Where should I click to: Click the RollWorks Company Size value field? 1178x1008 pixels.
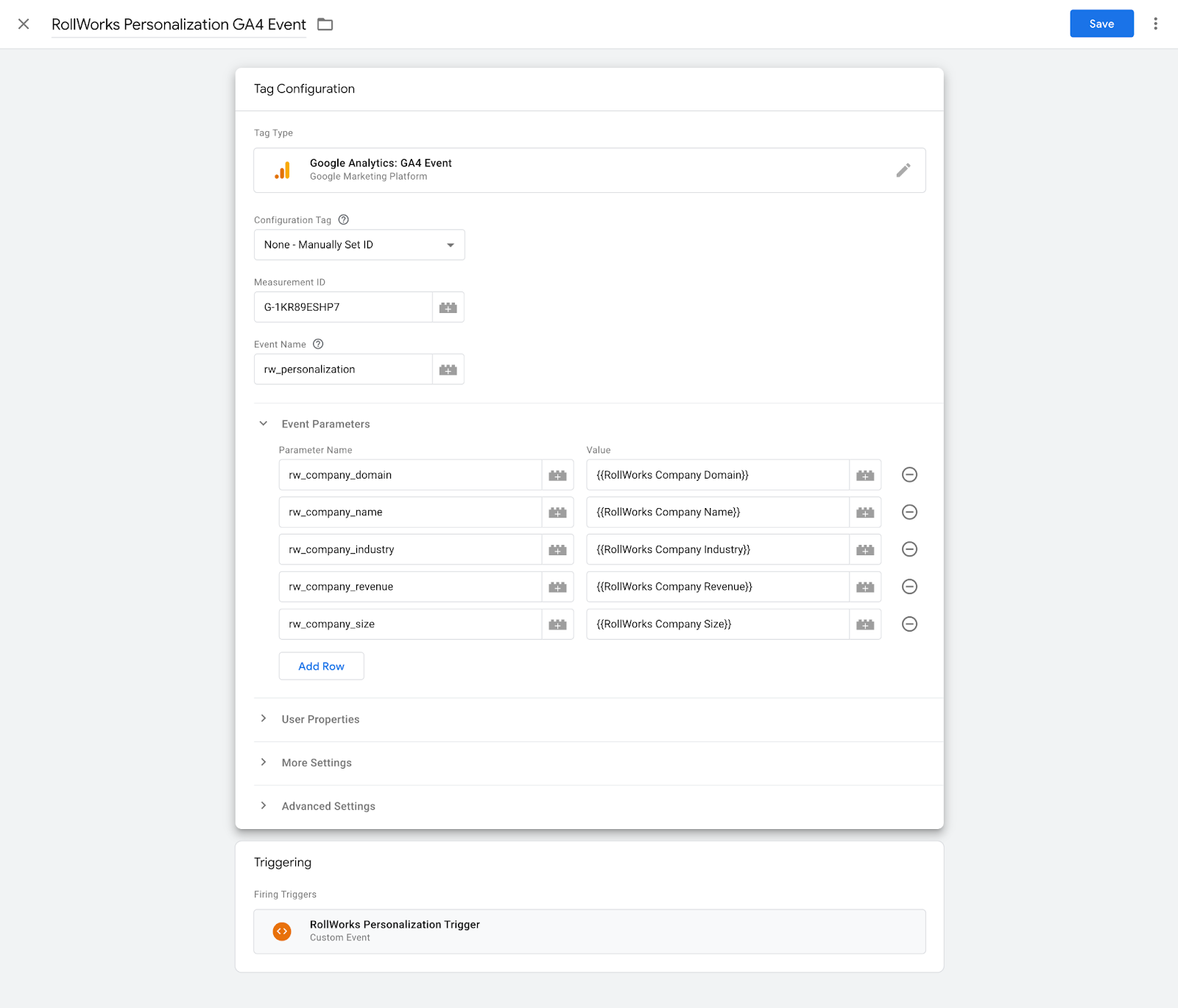(718, 624)
